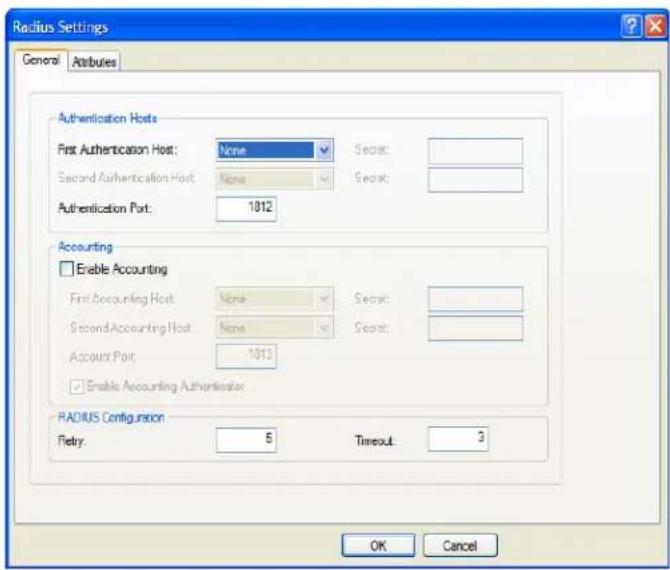
Task: Toggle the Enable Accounting Authenticator checkbox
Action: pos(77,387)
